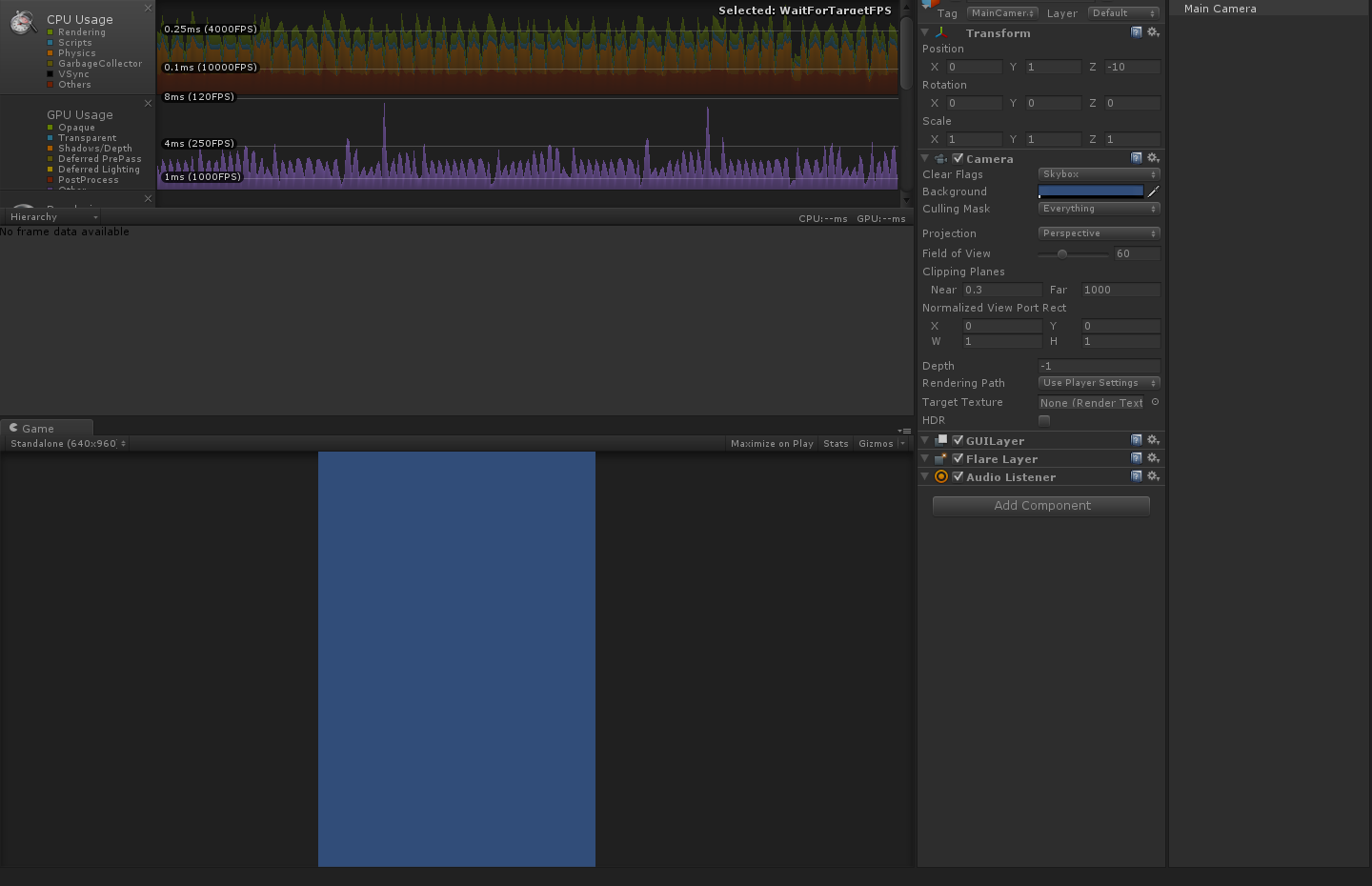Open Game view panel options menu icon
The image size is (1372, 886).
(905, 431)
